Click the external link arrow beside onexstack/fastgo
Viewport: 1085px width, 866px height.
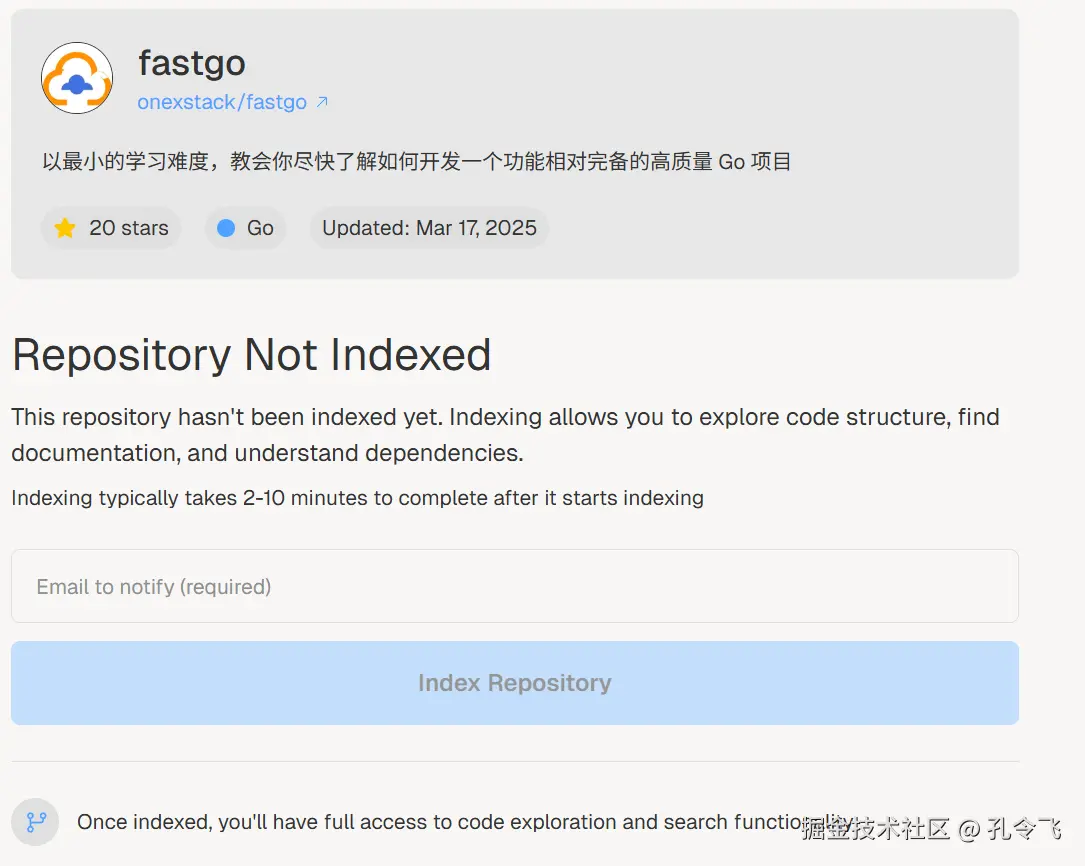322,102
